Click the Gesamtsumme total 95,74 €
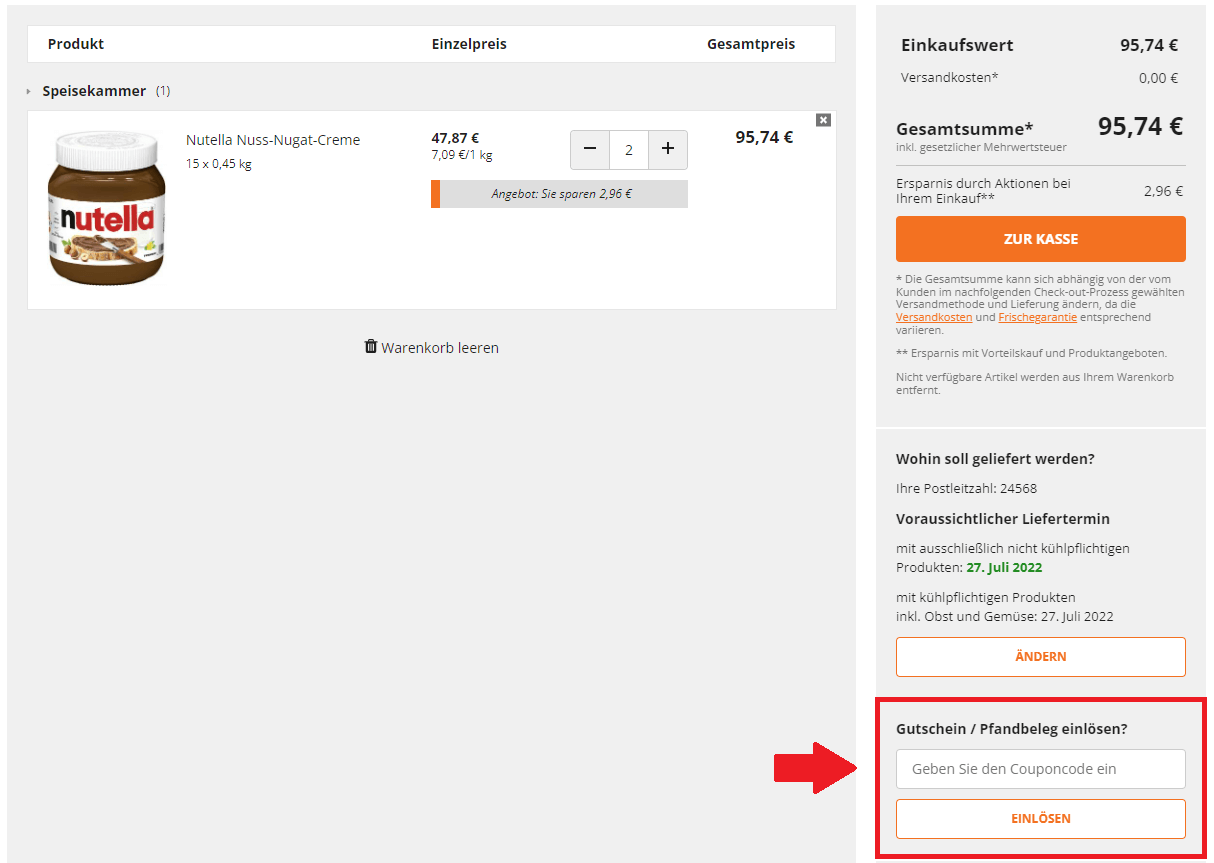The height and width of the screenshot is (863, 1214). click(1140, 126)
